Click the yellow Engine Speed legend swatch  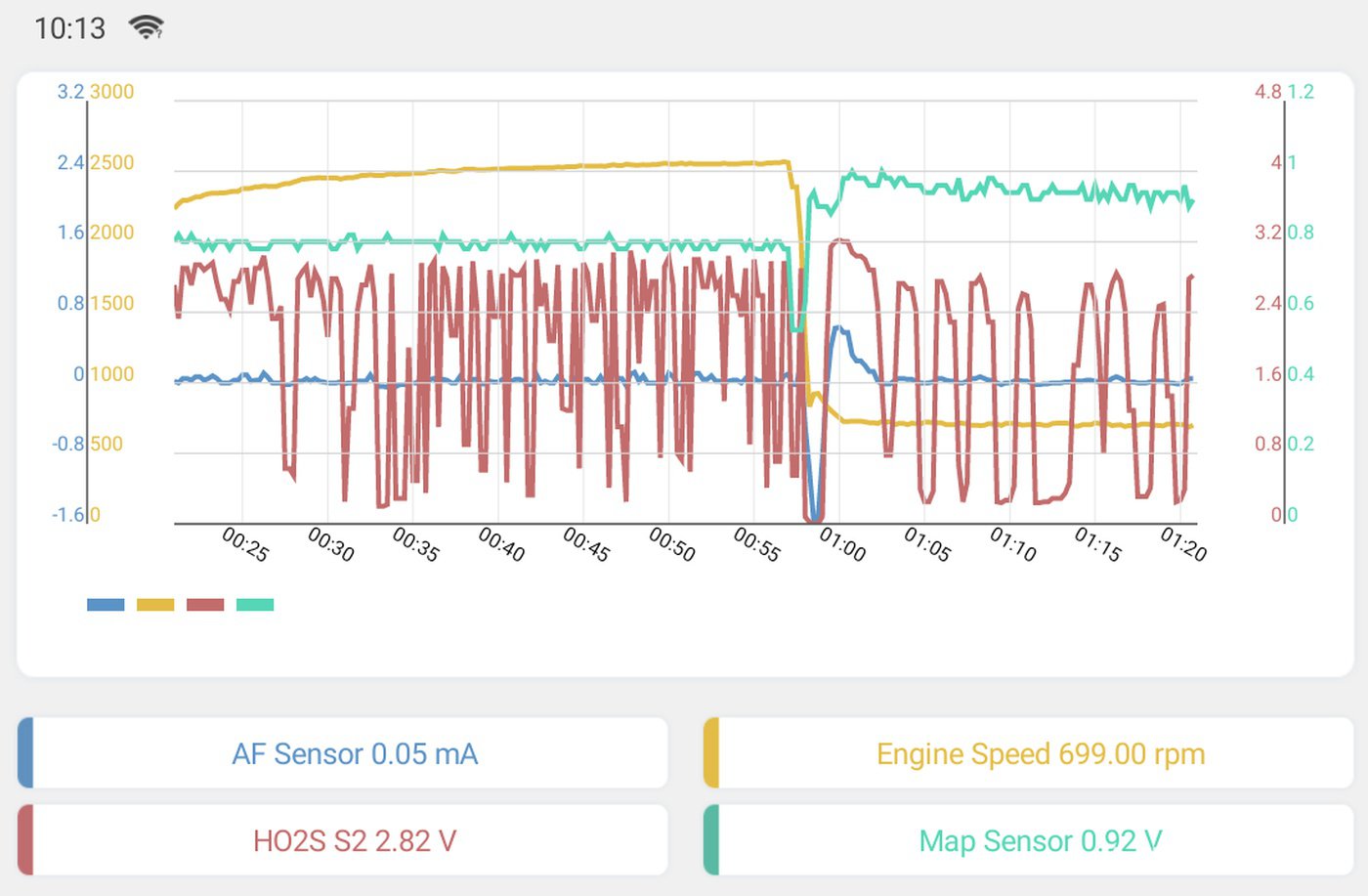[155, 605]
